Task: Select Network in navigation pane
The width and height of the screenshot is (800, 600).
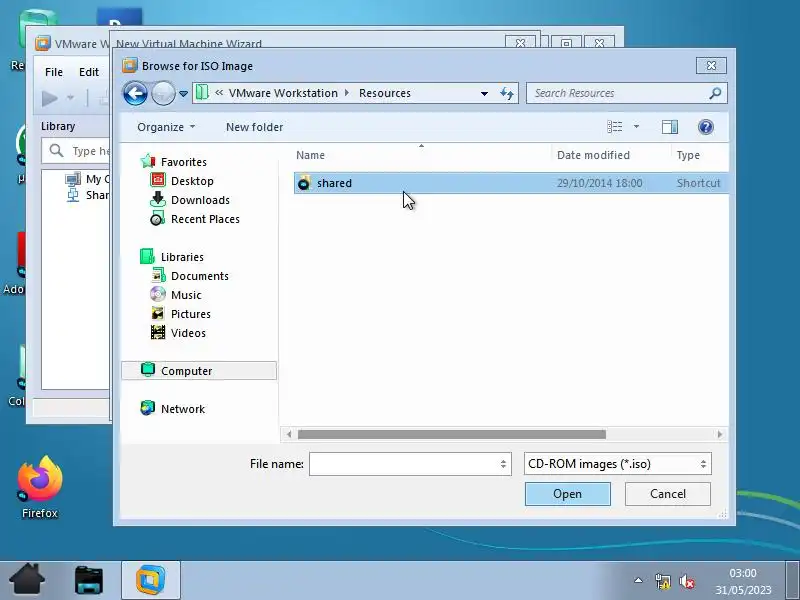Action: (x=183, y=409)
